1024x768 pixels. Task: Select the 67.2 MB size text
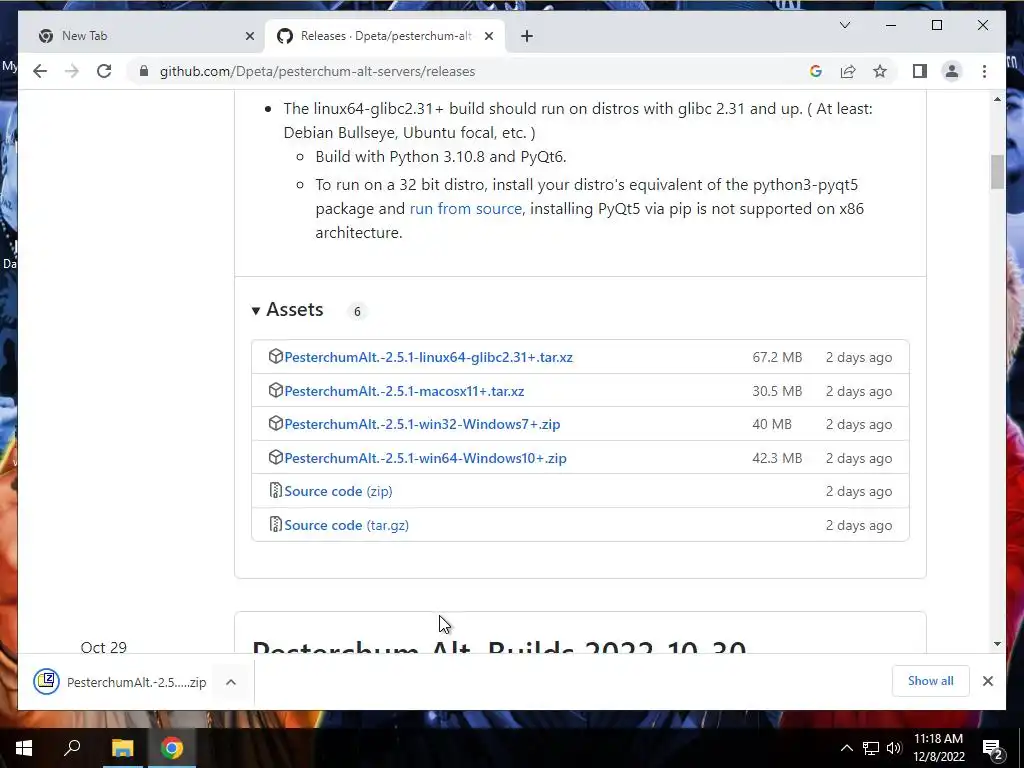pos(777,357)
